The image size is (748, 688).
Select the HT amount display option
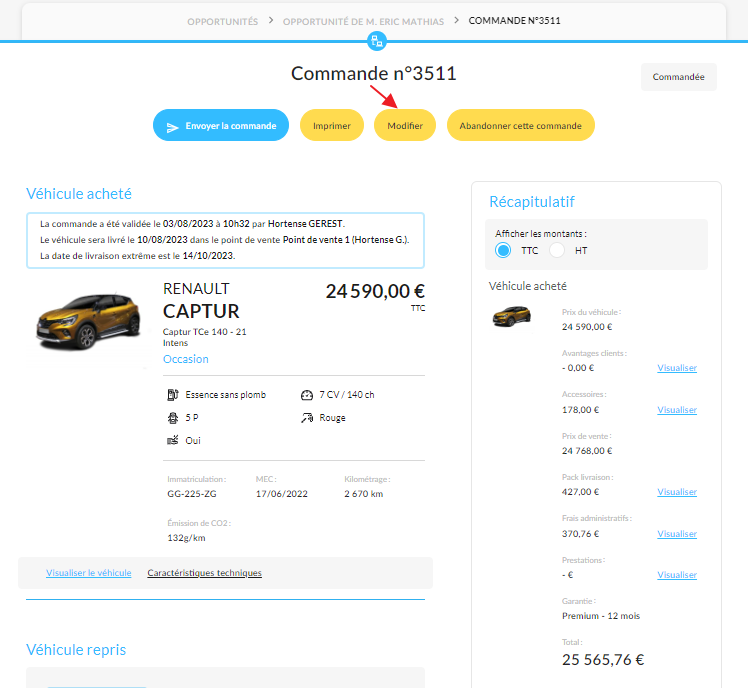tap(557, 250)
